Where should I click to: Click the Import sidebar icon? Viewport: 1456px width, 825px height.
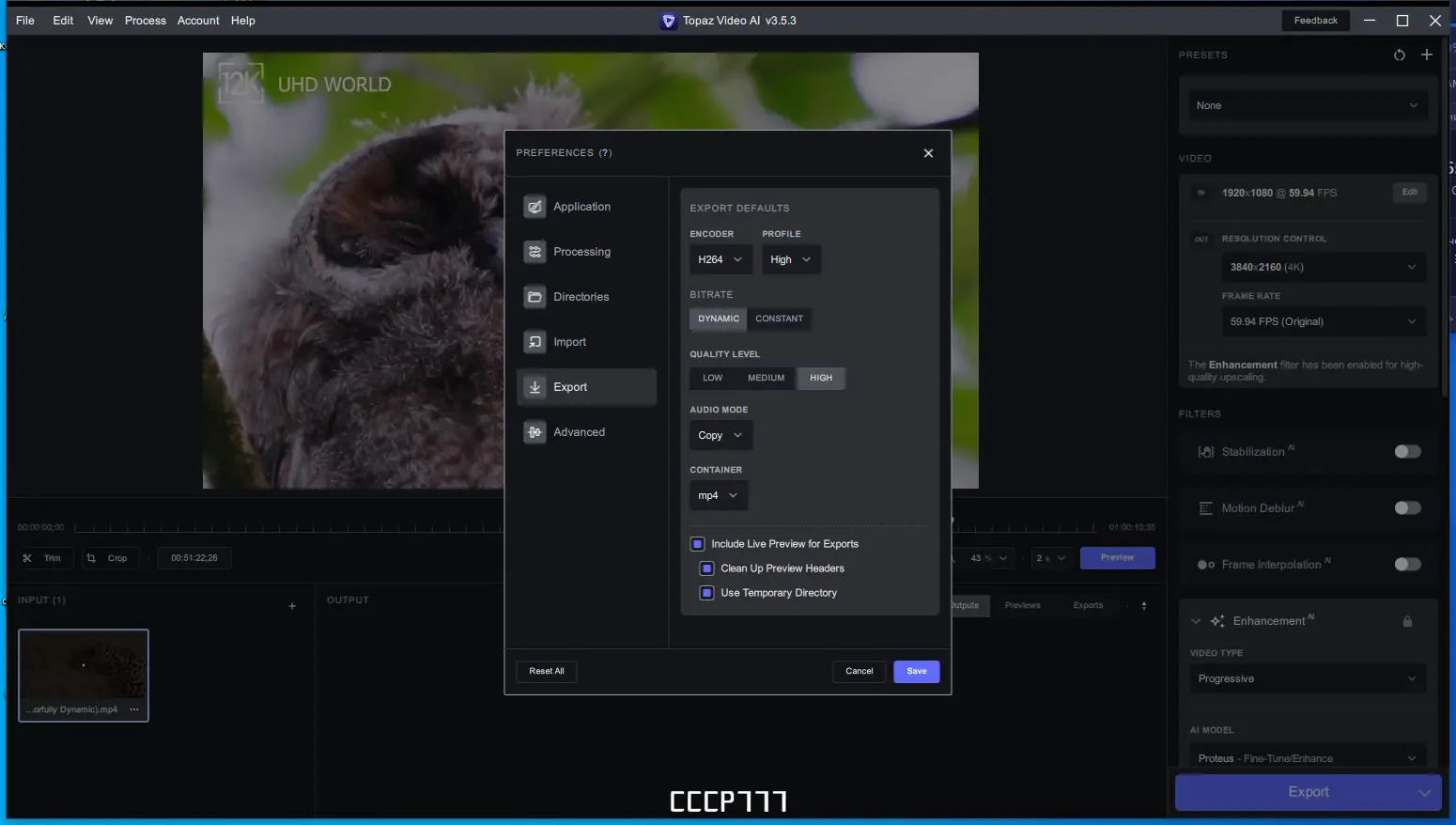[x=534, y=342]
